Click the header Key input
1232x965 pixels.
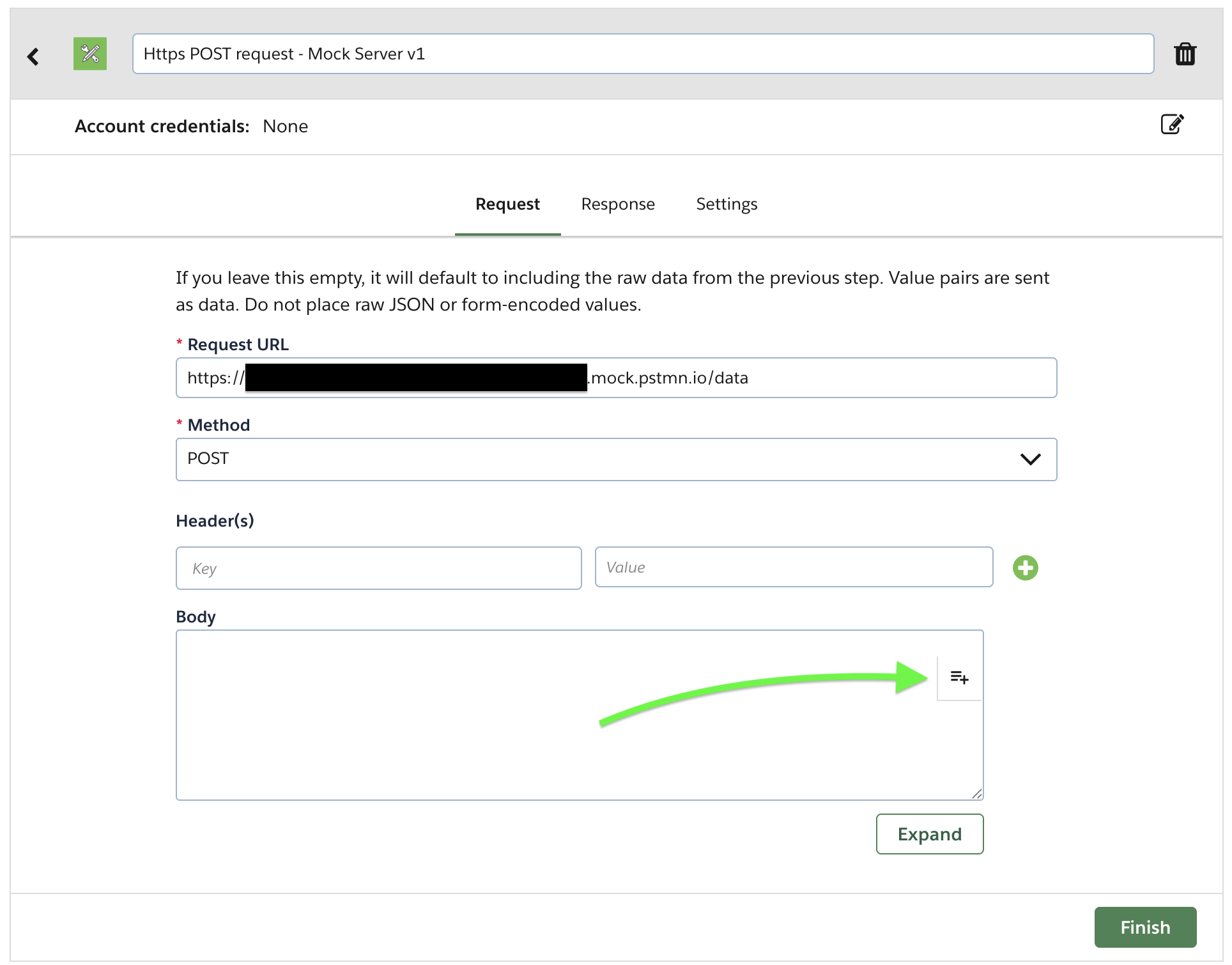click(x=378, y=568)
